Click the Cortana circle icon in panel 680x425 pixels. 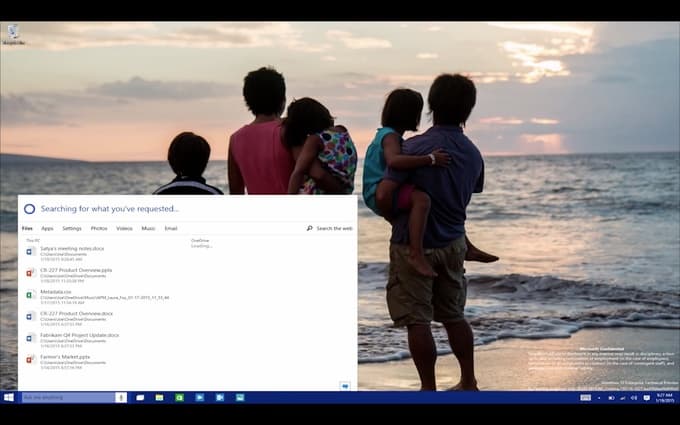click(29, 209)
